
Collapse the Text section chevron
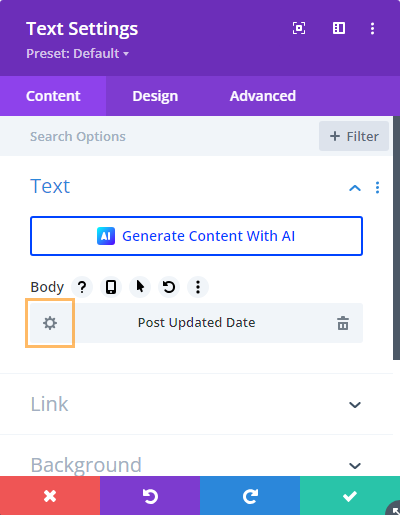355,188
